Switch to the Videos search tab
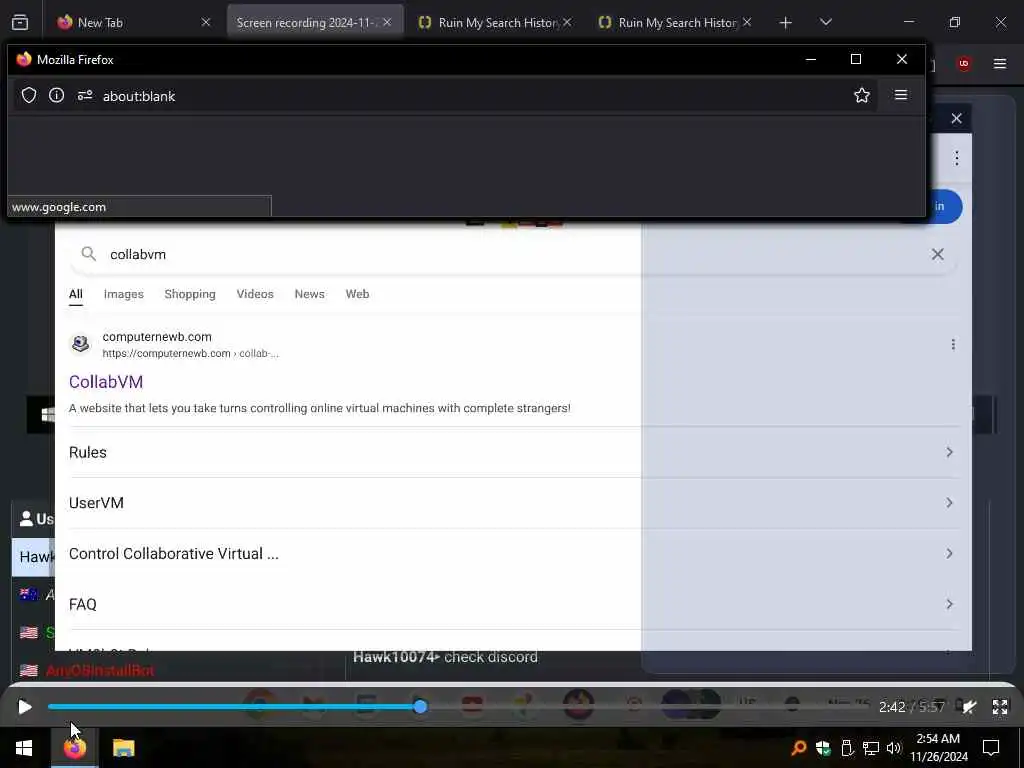The image size is (1024, 768). 255,294
